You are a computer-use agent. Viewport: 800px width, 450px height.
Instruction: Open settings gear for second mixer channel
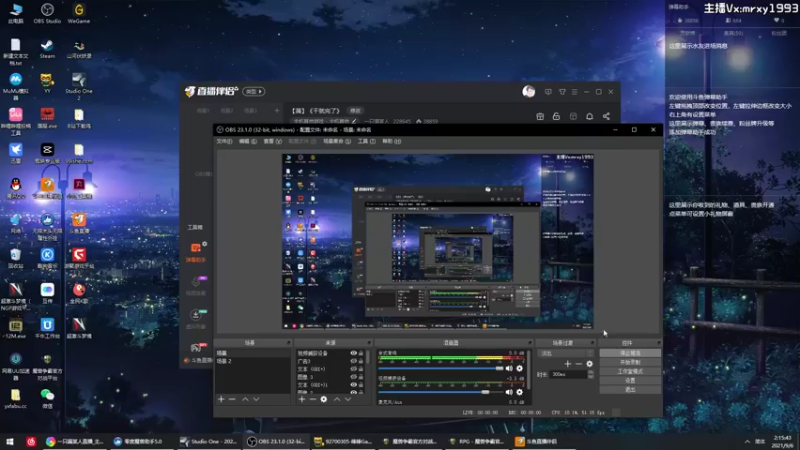519,392
